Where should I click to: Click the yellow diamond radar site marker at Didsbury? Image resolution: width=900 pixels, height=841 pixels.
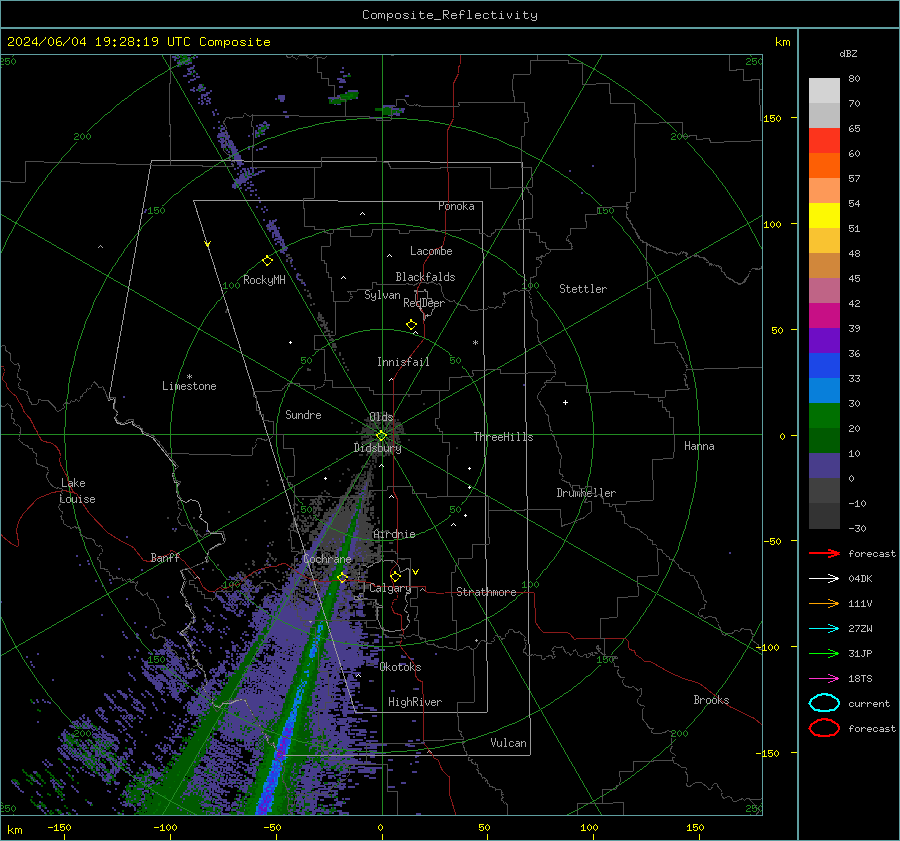pyautogui.click(x=381, y=436)
